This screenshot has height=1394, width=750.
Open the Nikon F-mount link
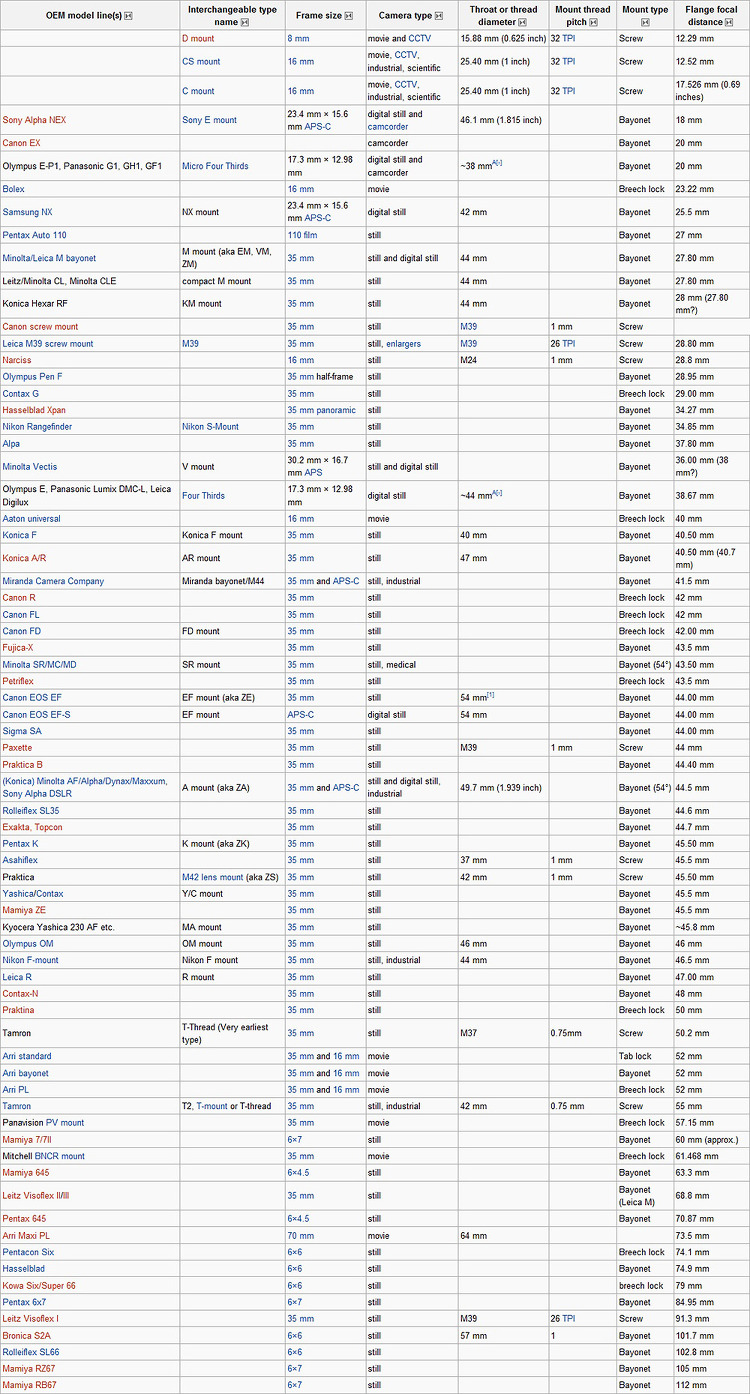(30, 960)
